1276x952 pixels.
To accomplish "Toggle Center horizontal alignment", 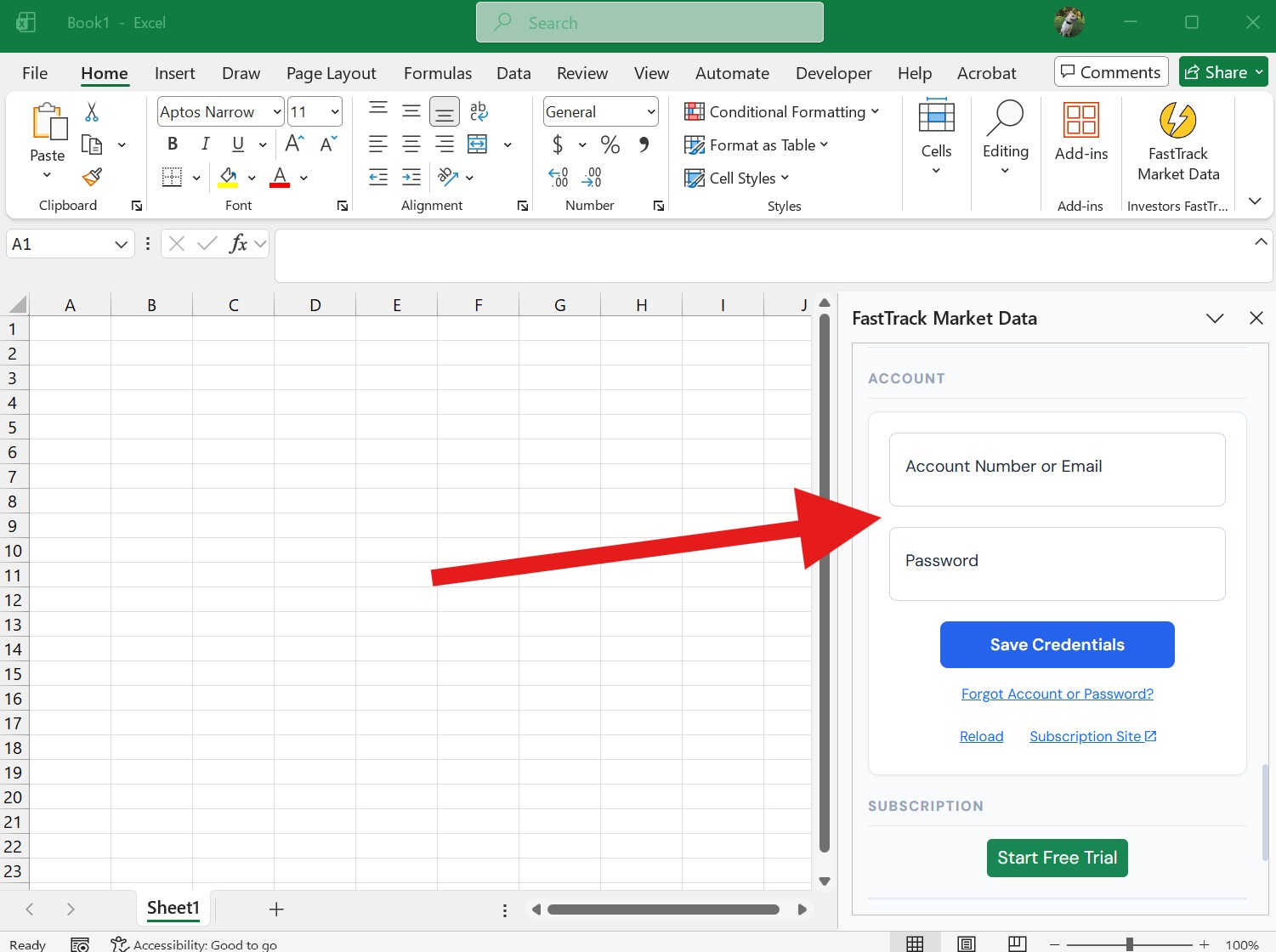I will point(411,144).
